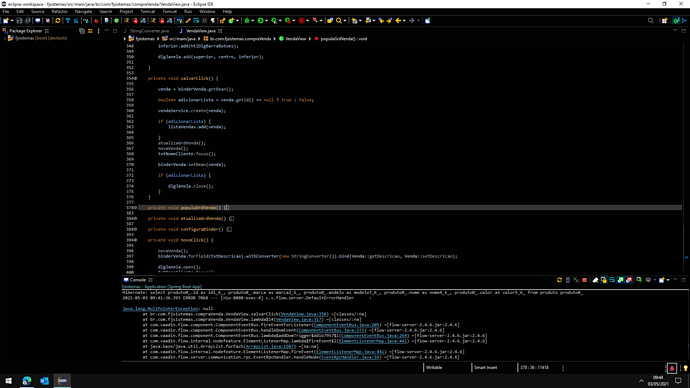690x388 pixels.
Task: Open the VendaView.java:358 stack trace link
Action: (x=304, y=314)
